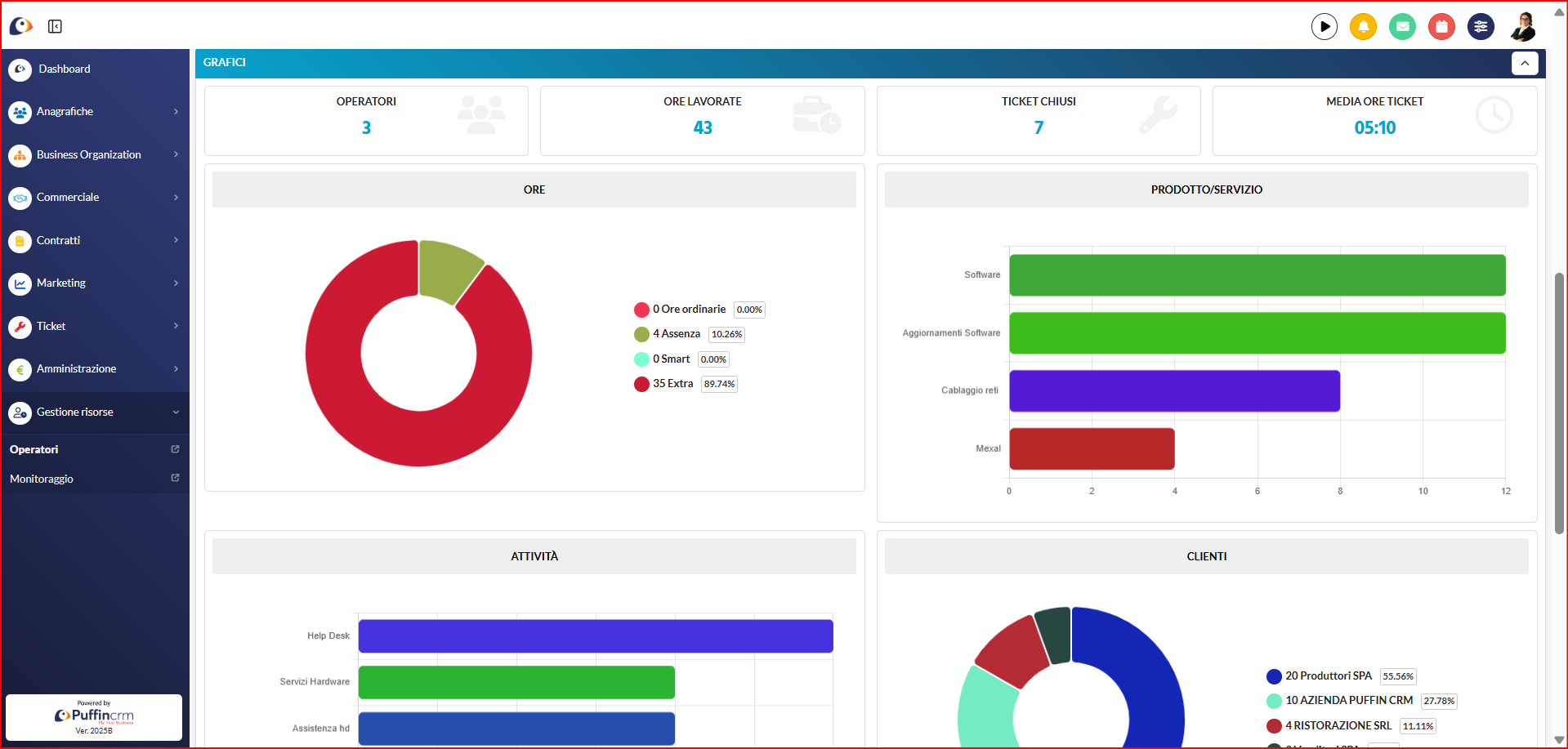
Task: Open Operatori in new window icon
Action: tap(175, 449)
